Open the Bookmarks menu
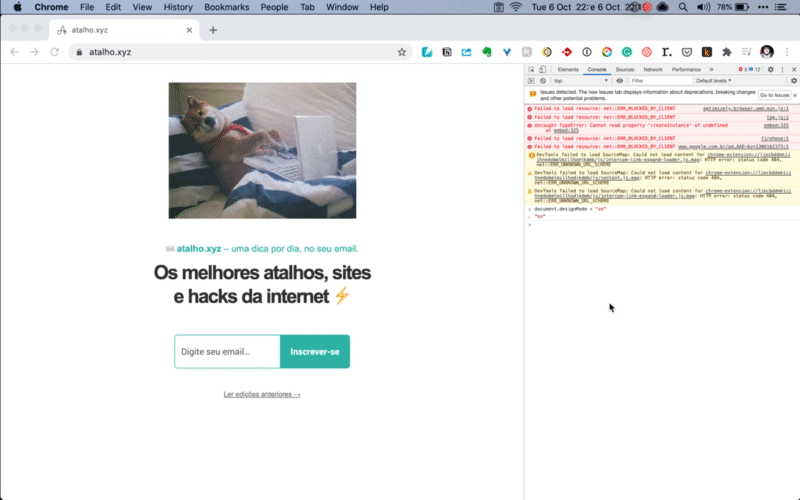 pos(227,7)
